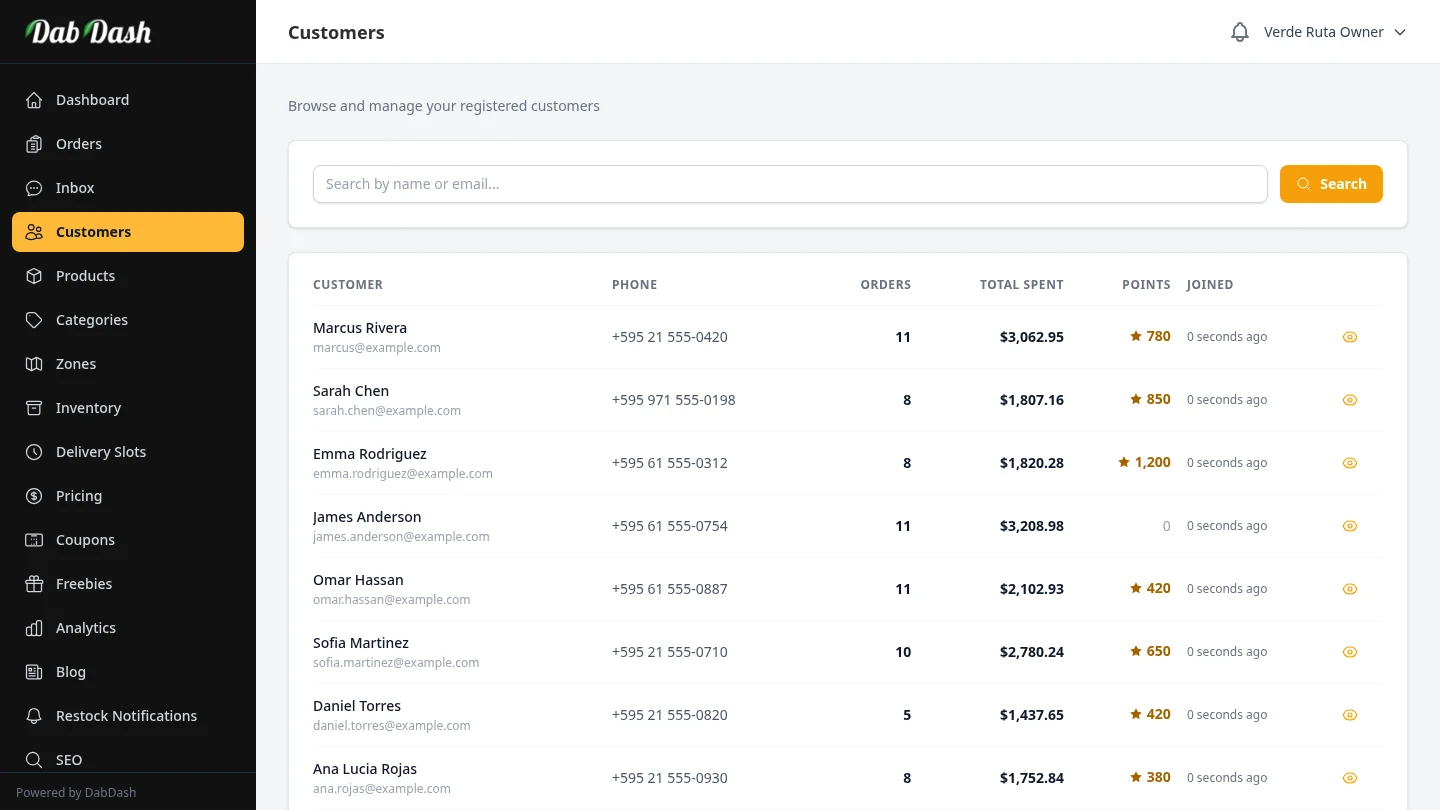Image resolution: width=1440 pixels, height=810 pixels.
Task: Open the Orders page from sidebar
Action: pos(79,144)
